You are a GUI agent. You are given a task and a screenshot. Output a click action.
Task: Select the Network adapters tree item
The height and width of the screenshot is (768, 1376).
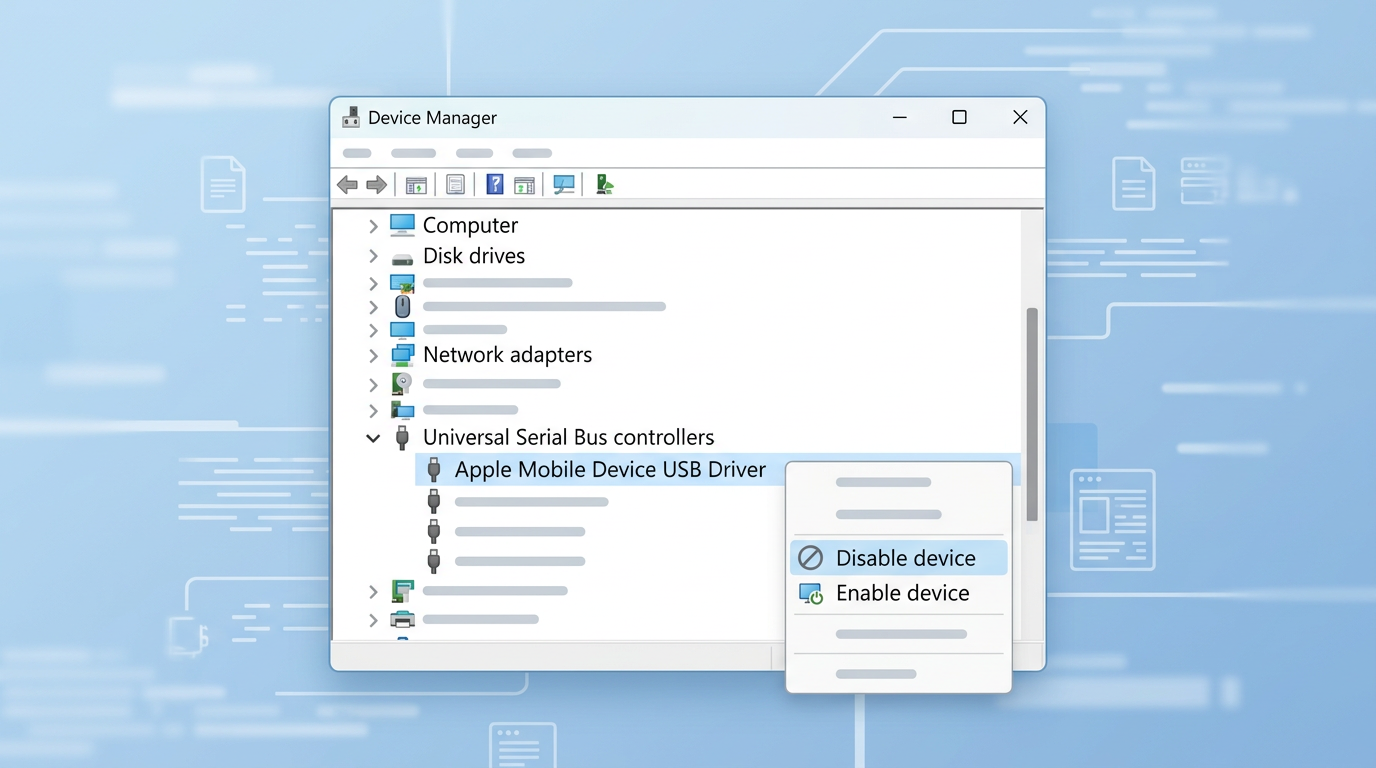click(x=507, y=355)
